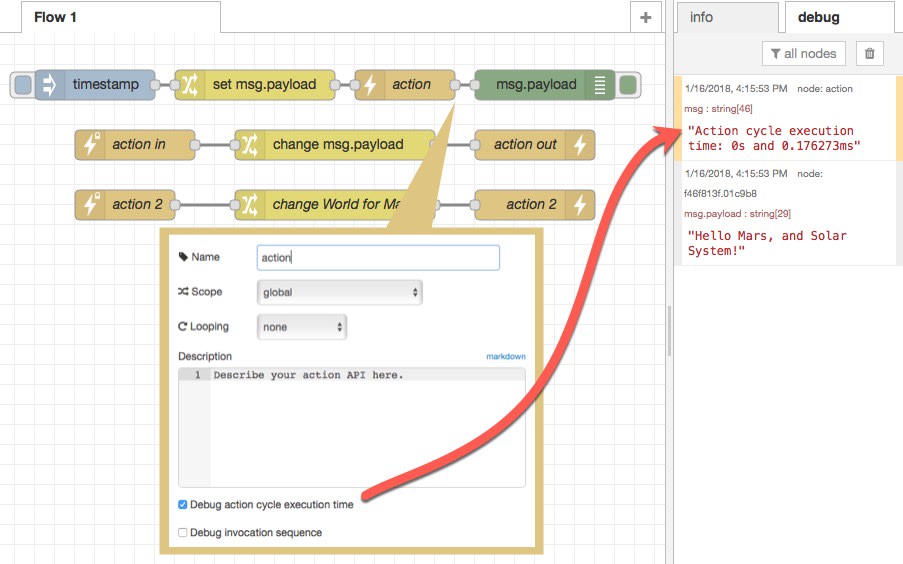
Task: Click the shuffle icon beside Scope label
Action: click(x=183, y=292)
